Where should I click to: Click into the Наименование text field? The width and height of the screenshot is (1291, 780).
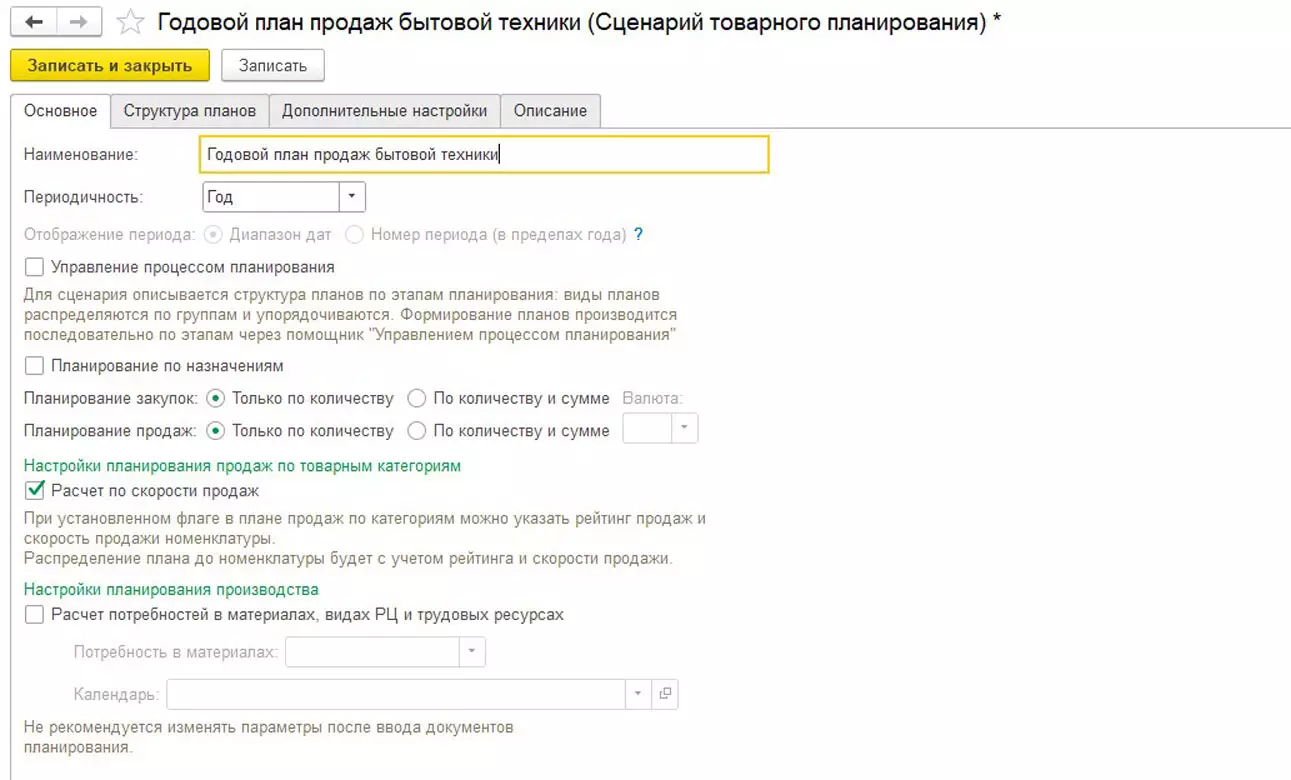484,155
